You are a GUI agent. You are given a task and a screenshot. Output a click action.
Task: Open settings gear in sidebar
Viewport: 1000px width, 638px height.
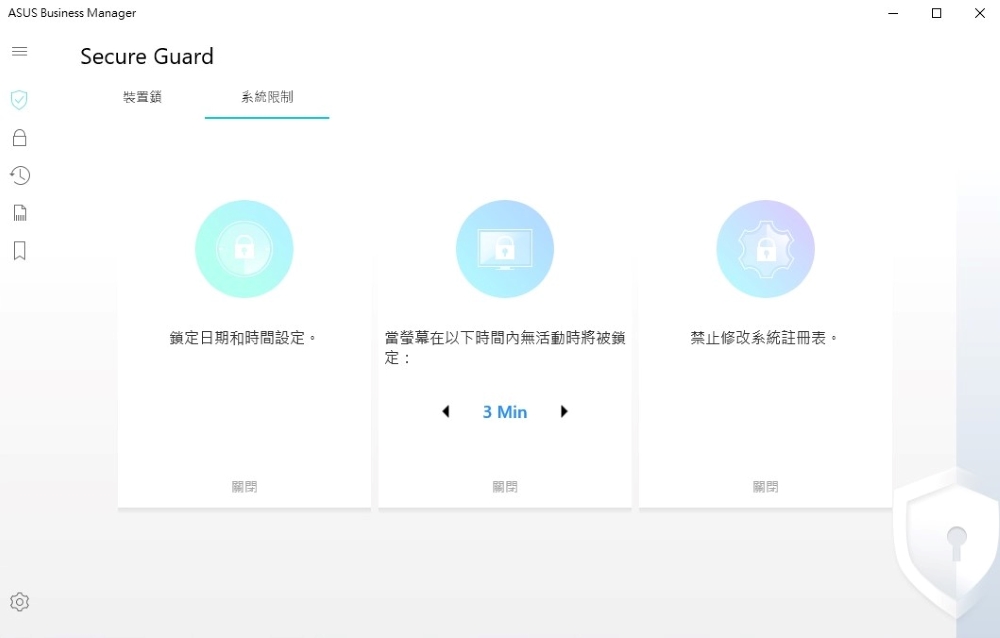[x=19, y=602]
